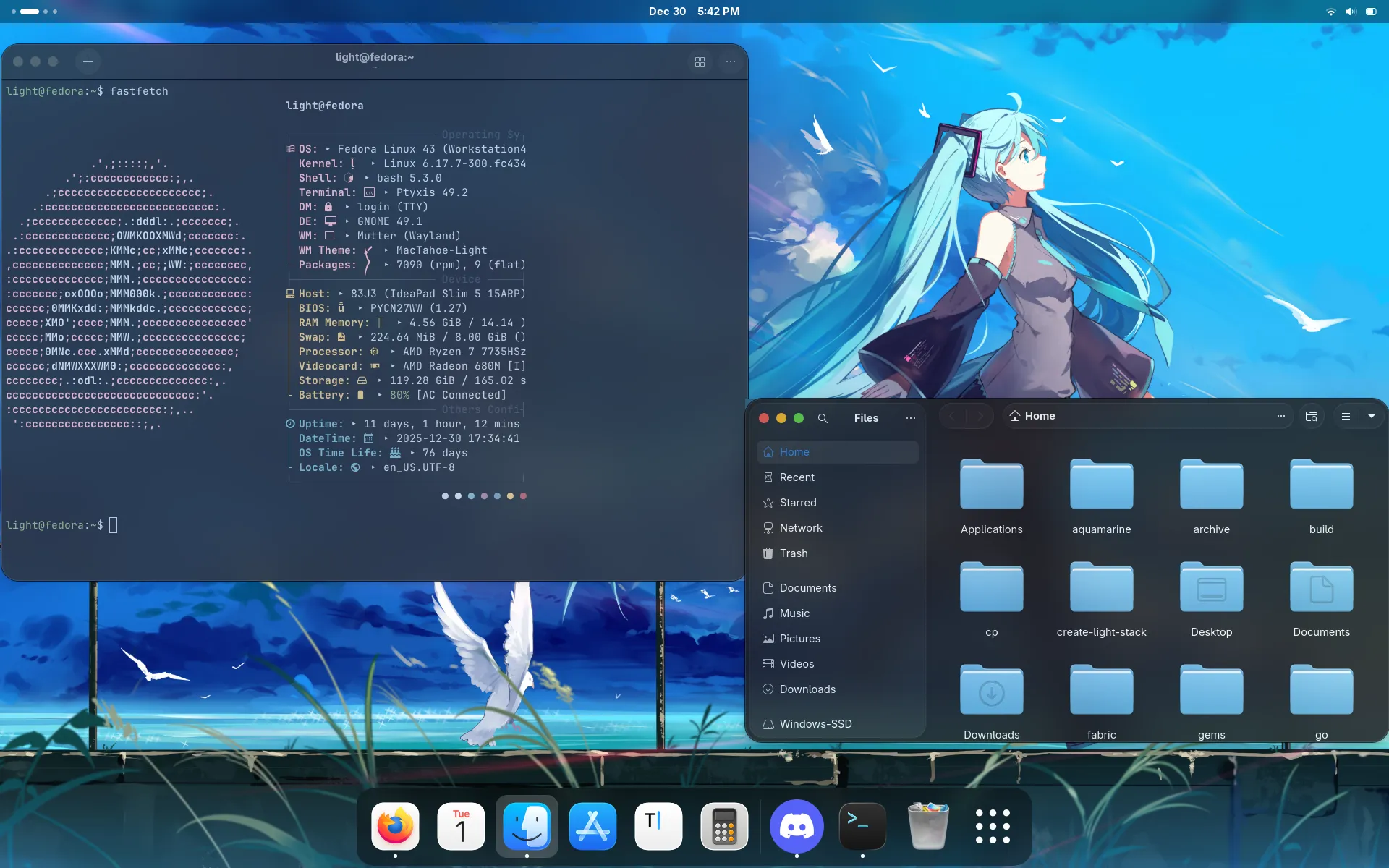Screen dimensions: 1389x868
Task: Show terminal tab overview grid
Action: pyautogui.click(x=700, y=61)
